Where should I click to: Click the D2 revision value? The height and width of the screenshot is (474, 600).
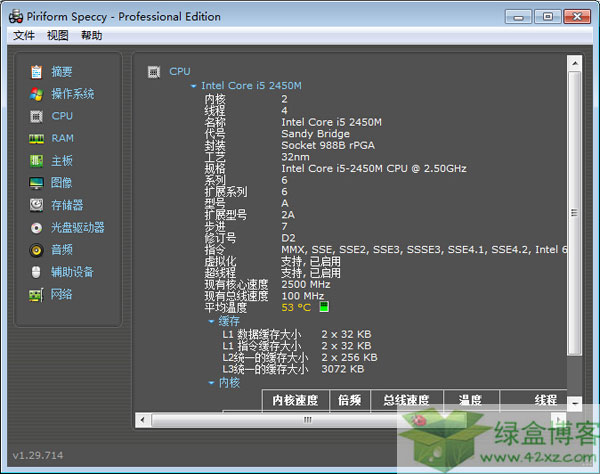click(x=288, y=238)
